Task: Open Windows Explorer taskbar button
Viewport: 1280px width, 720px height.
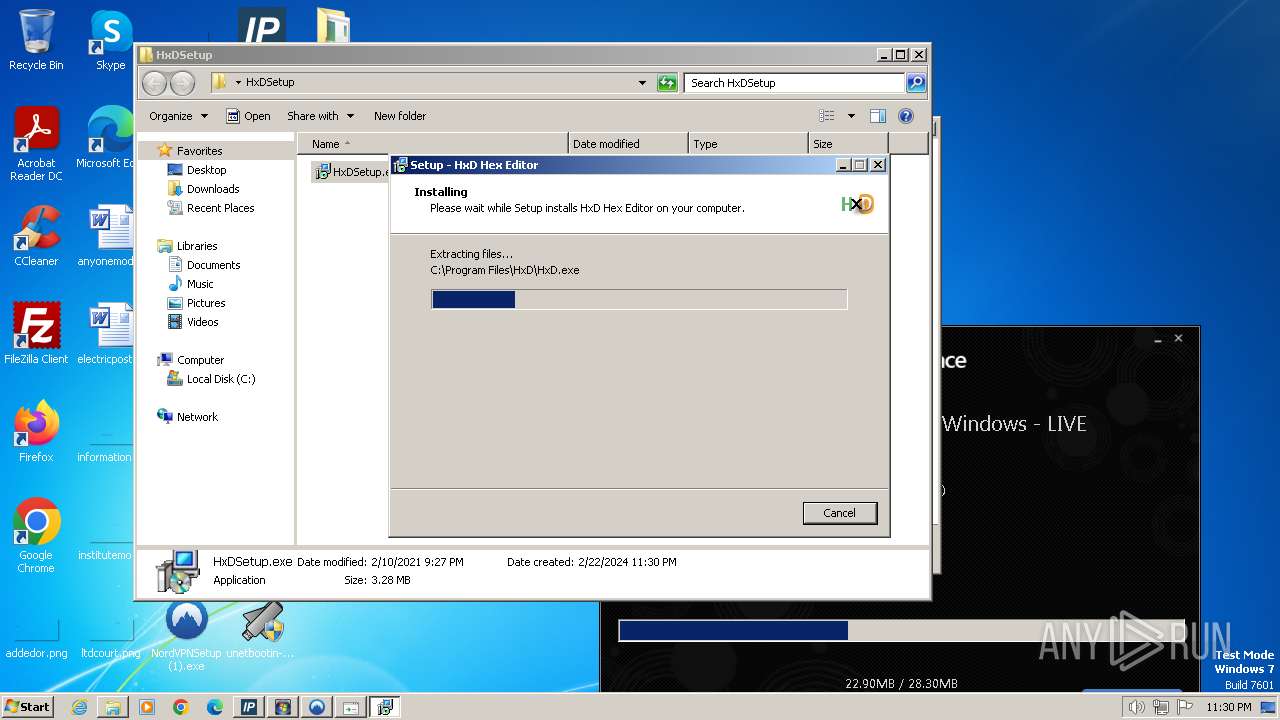Action: [113, 707]
